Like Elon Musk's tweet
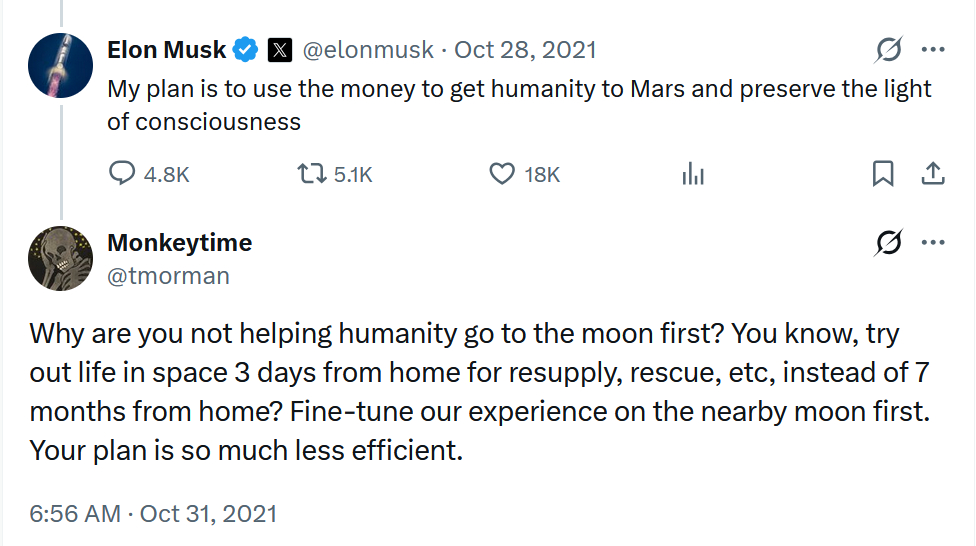This screenshot has width=976, height=546. [x=502, y=174]
